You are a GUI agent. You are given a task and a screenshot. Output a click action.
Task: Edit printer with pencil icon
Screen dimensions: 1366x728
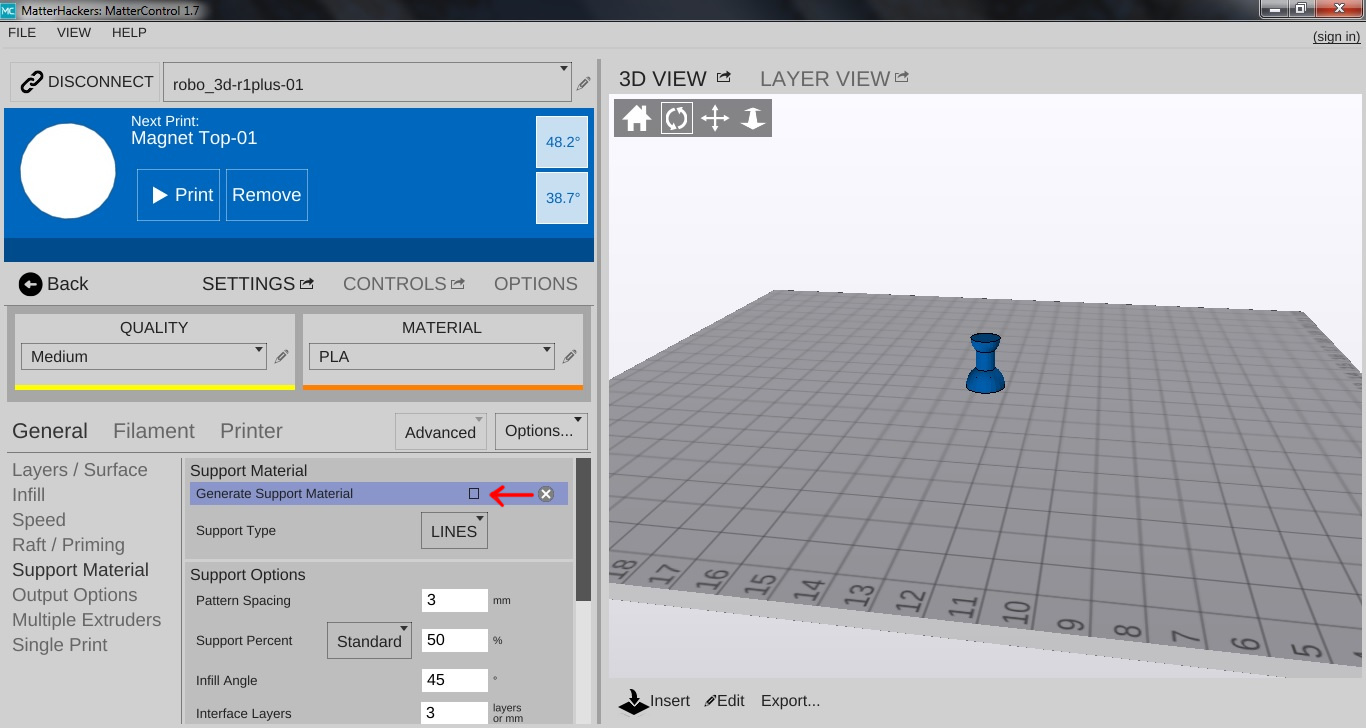coord(584,84)
